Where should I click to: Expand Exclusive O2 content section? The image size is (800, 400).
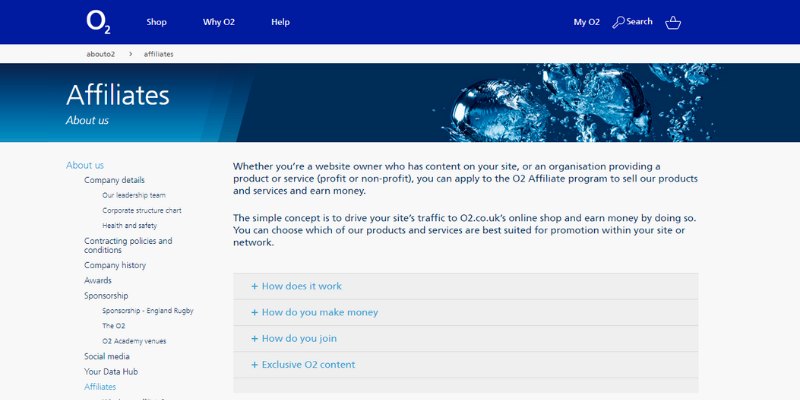(x=466, y=365)
